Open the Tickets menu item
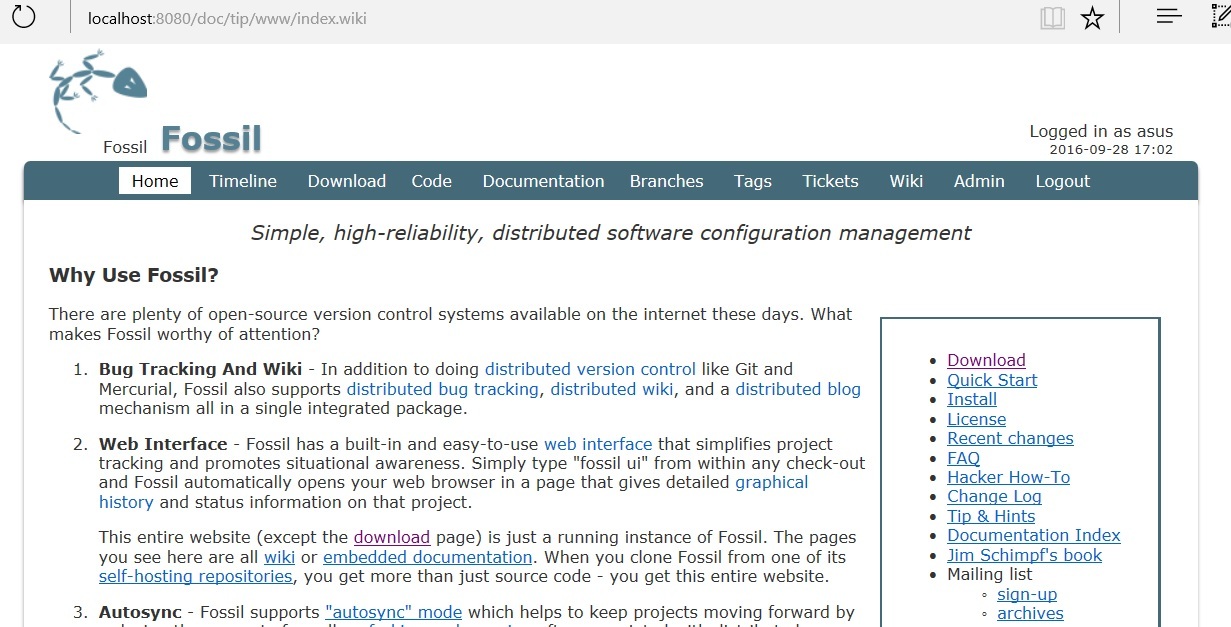The image size is (1231, 627). pos(830,181)
